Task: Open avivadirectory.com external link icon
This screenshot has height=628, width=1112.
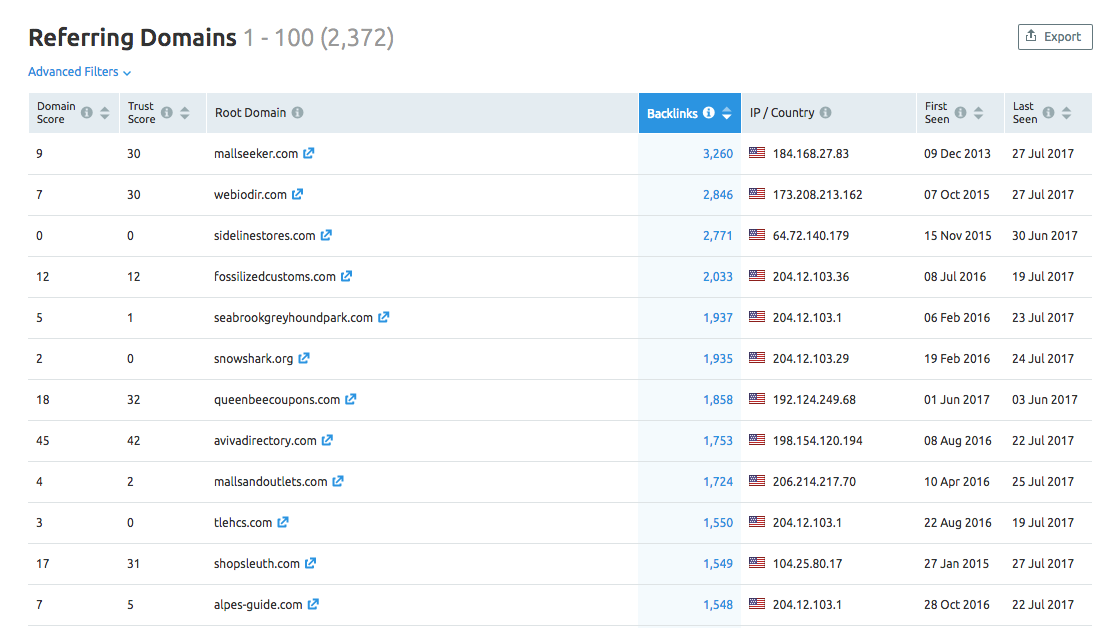Action: (x=327, y=441)
